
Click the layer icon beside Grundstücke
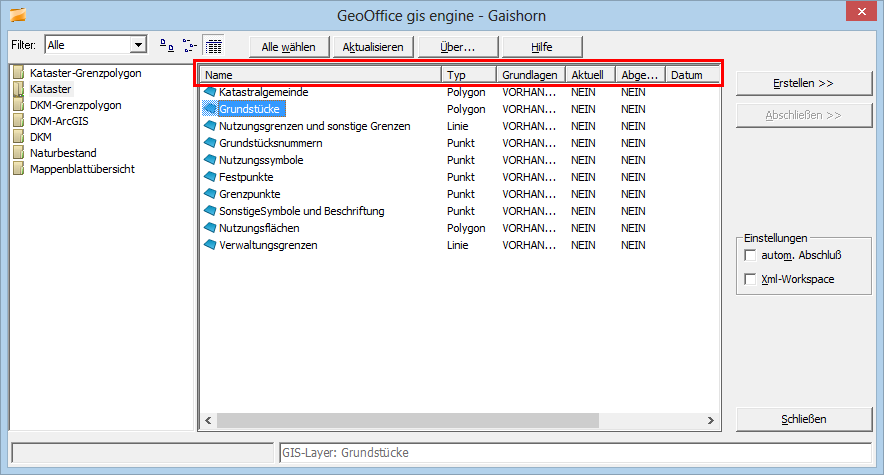pyautogui.click(x=210, y=108)
